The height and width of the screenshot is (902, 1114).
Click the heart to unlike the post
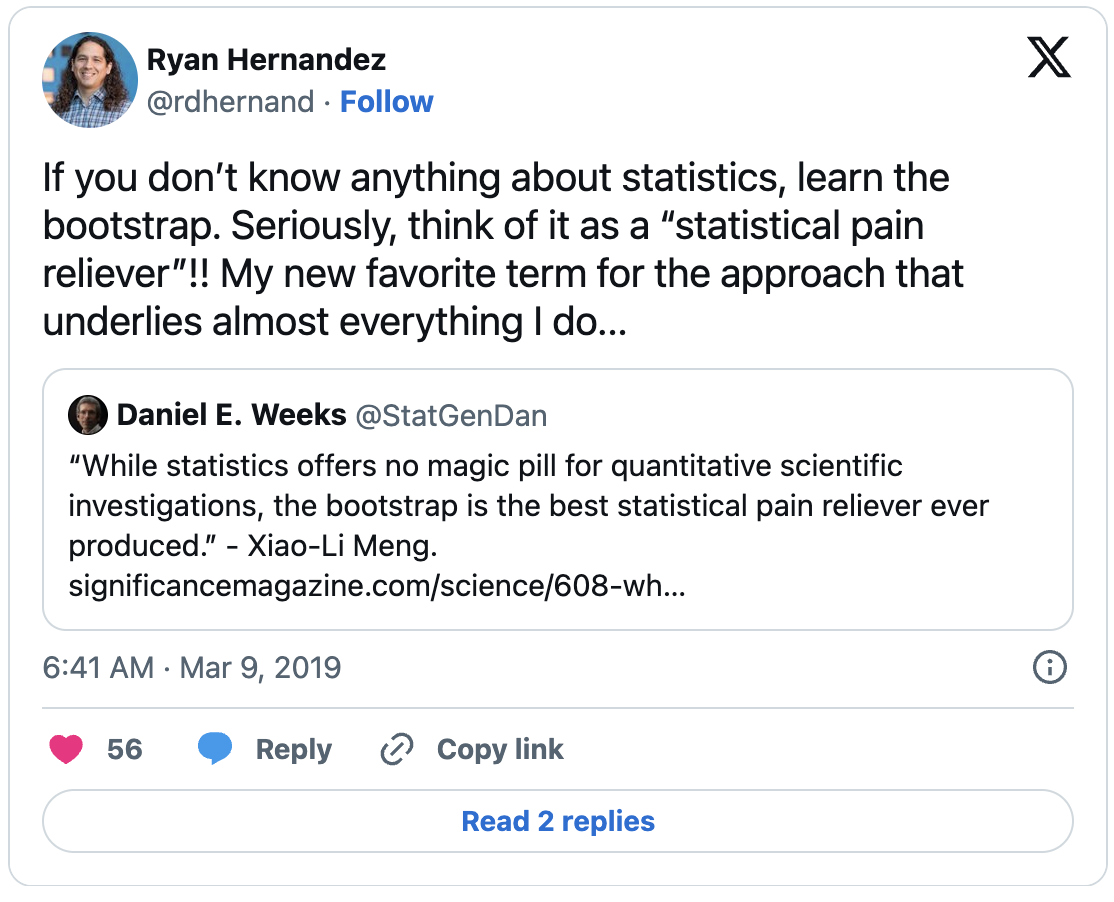[66, 749]
